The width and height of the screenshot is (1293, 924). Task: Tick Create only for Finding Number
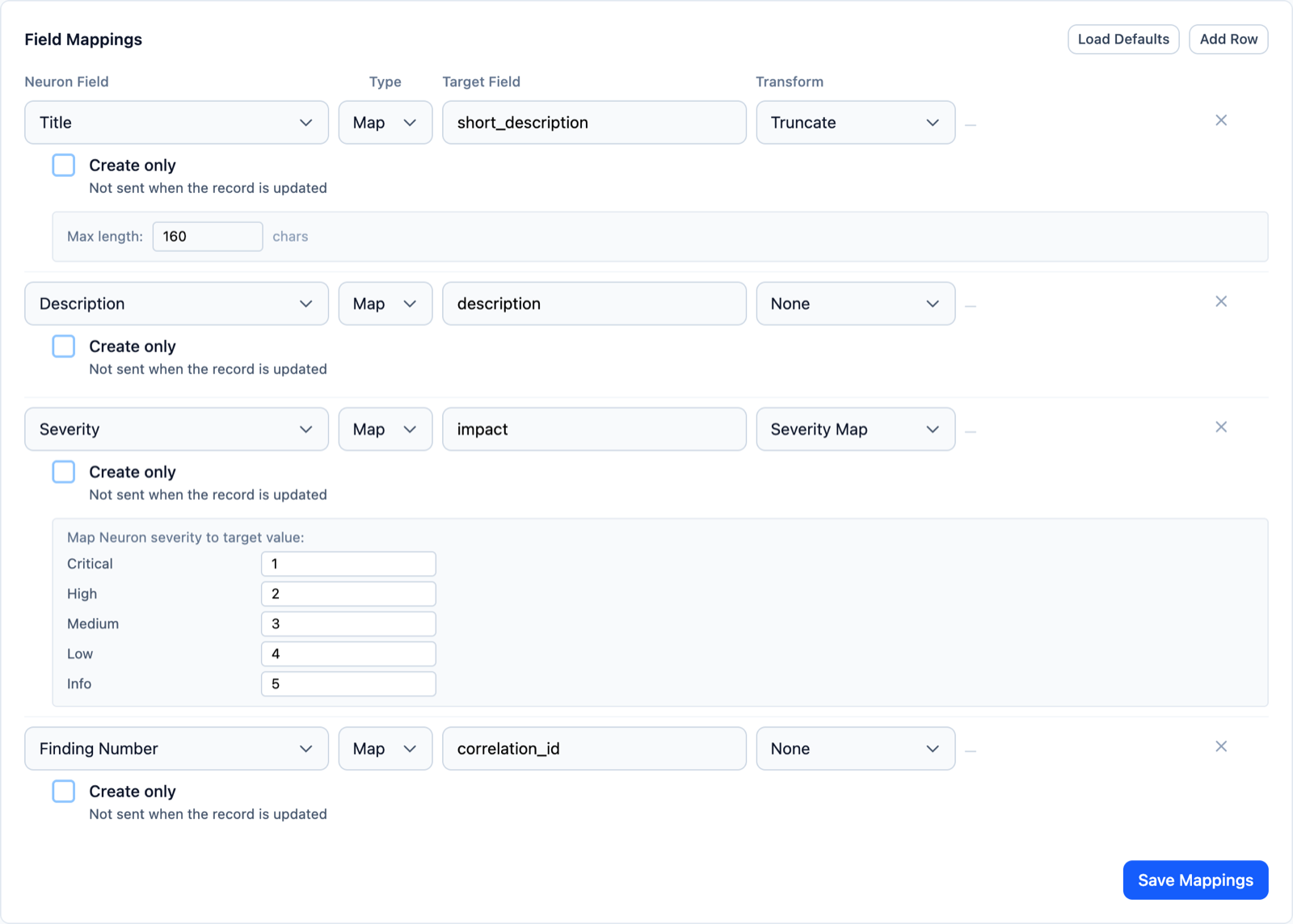click(x=64, y=791)
